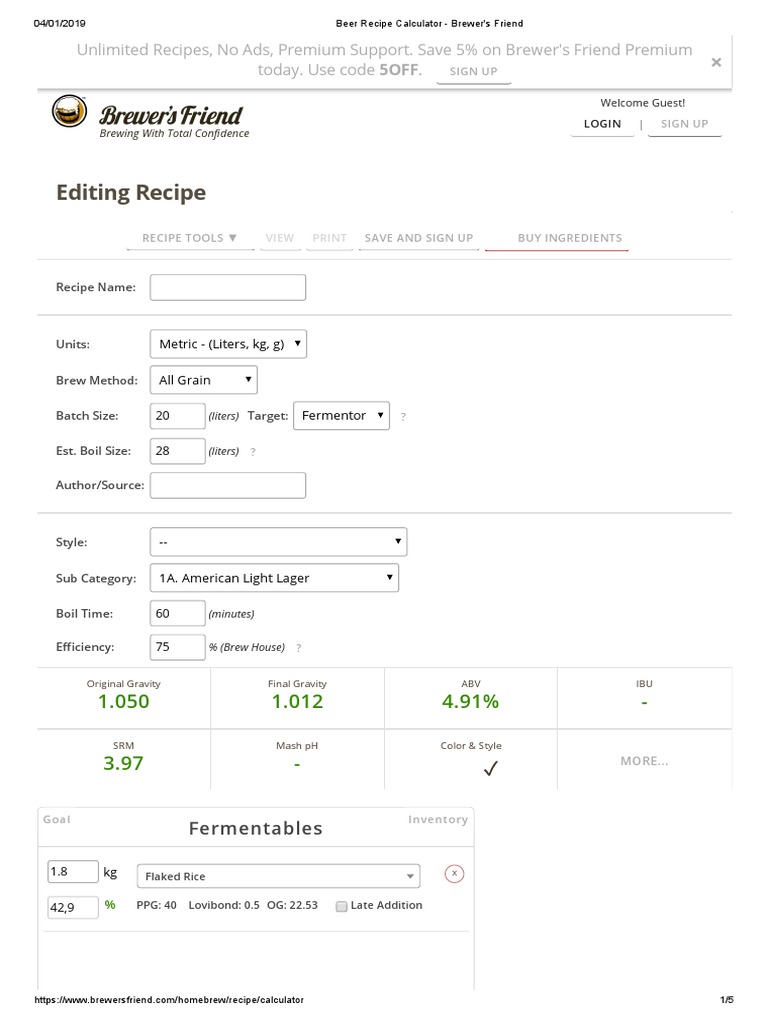Click Sign Up in the promo banner

473,71
